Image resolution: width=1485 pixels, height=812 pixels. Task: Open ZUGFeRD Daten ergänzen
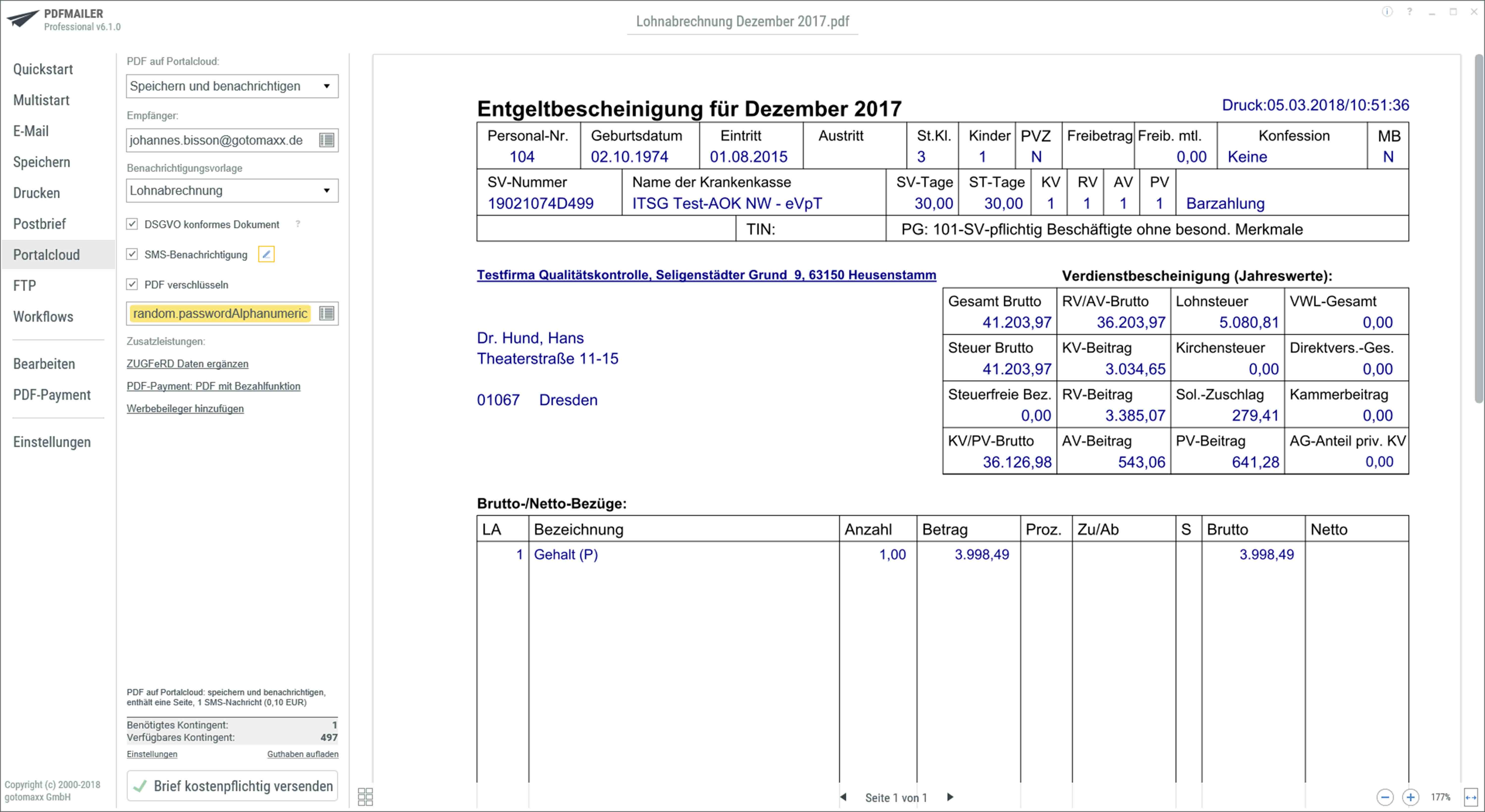tap(187, 364)
